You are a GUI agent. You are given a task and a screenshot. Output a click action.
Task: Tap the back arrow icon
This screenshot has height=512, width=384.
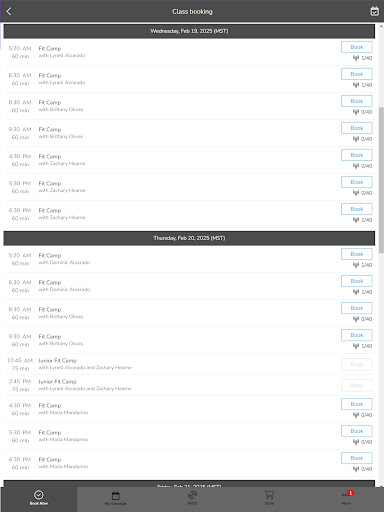tap(9, 11)
